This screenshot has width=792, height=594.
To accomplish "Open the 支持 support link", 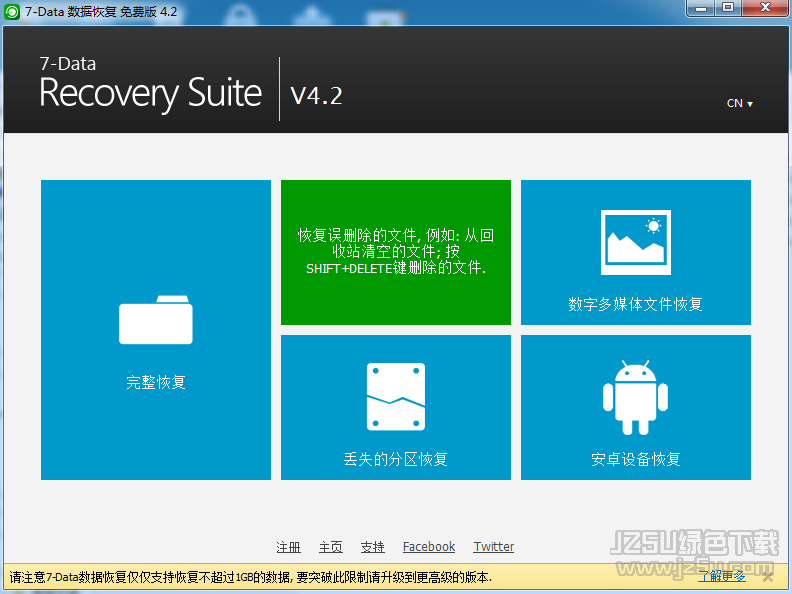I will (x=373, y=547).
